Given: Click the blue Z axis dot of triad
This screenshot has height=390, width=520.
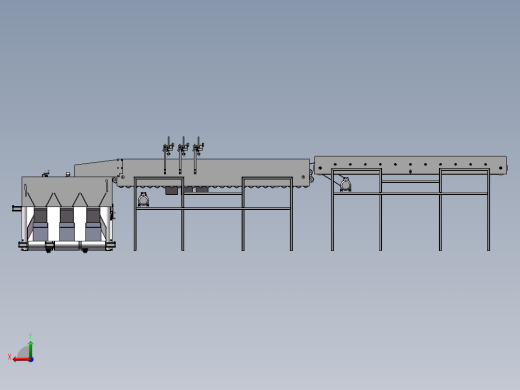Looking at the screenshot, I should (31, 360).
